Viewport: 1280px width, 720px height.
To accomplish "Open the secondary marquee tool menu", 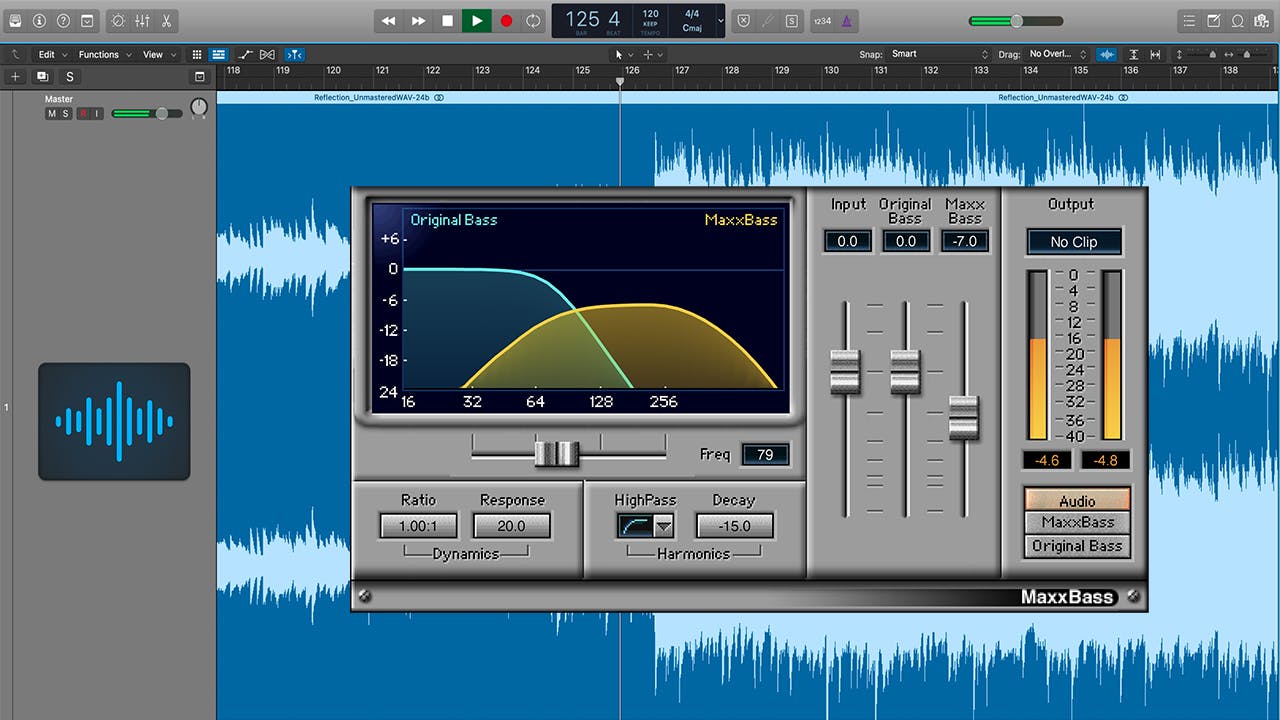I will click(x=652, y=54).
